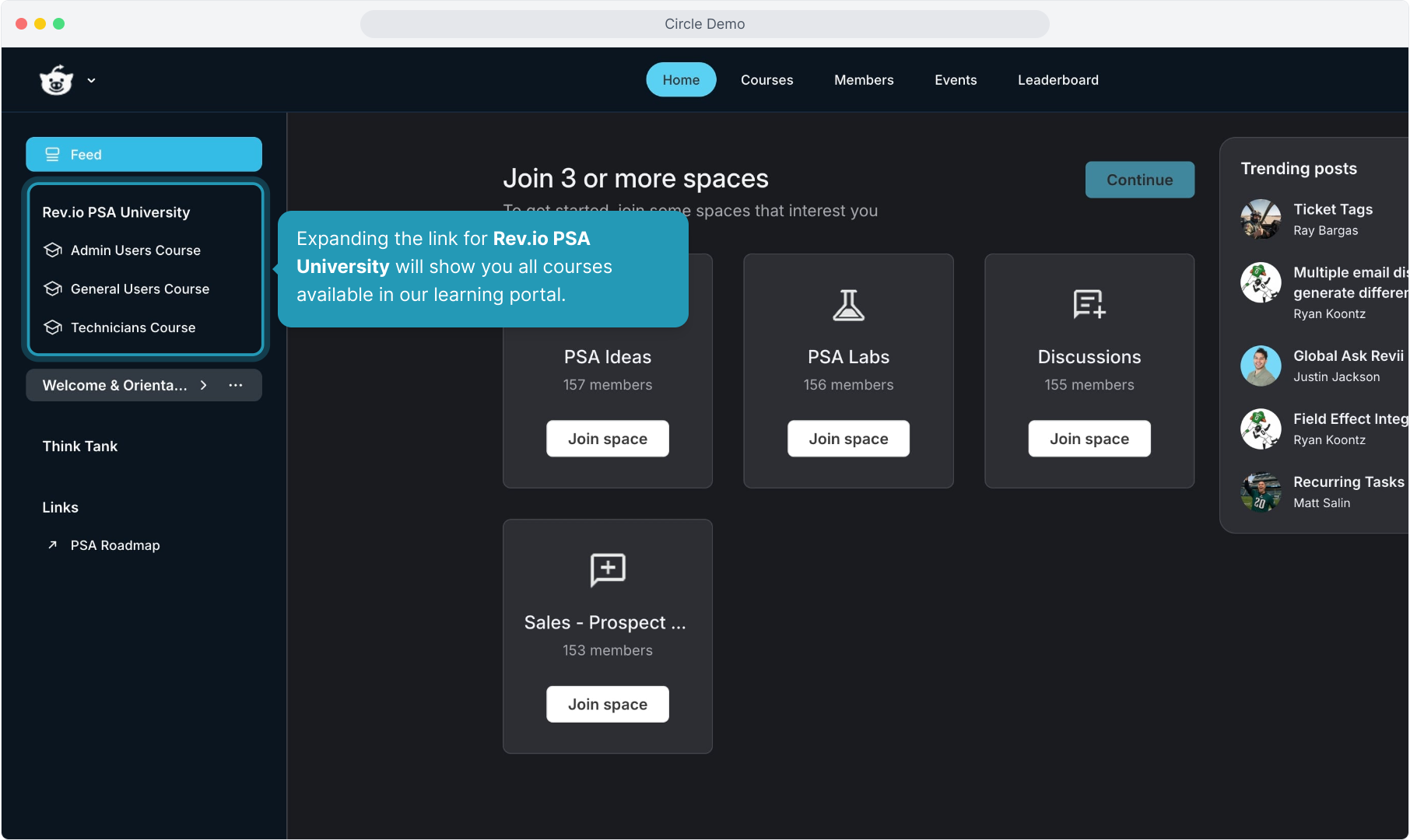
Task: Click the graduation cap icon beside Technicians Course
Action: (53, 327)
